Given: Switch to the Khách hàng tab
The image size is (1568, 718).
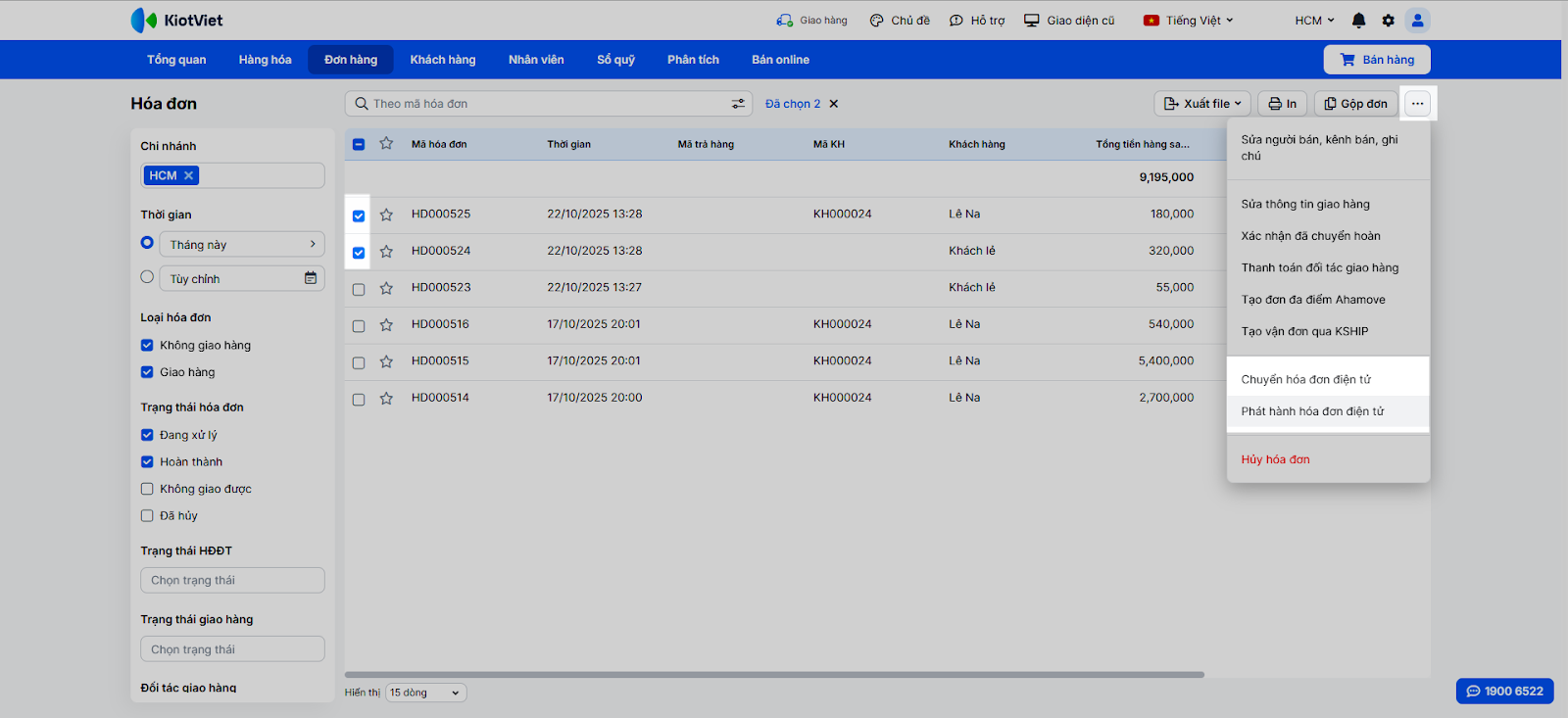Looking at the screenshot, I should [x=442, y=60].
